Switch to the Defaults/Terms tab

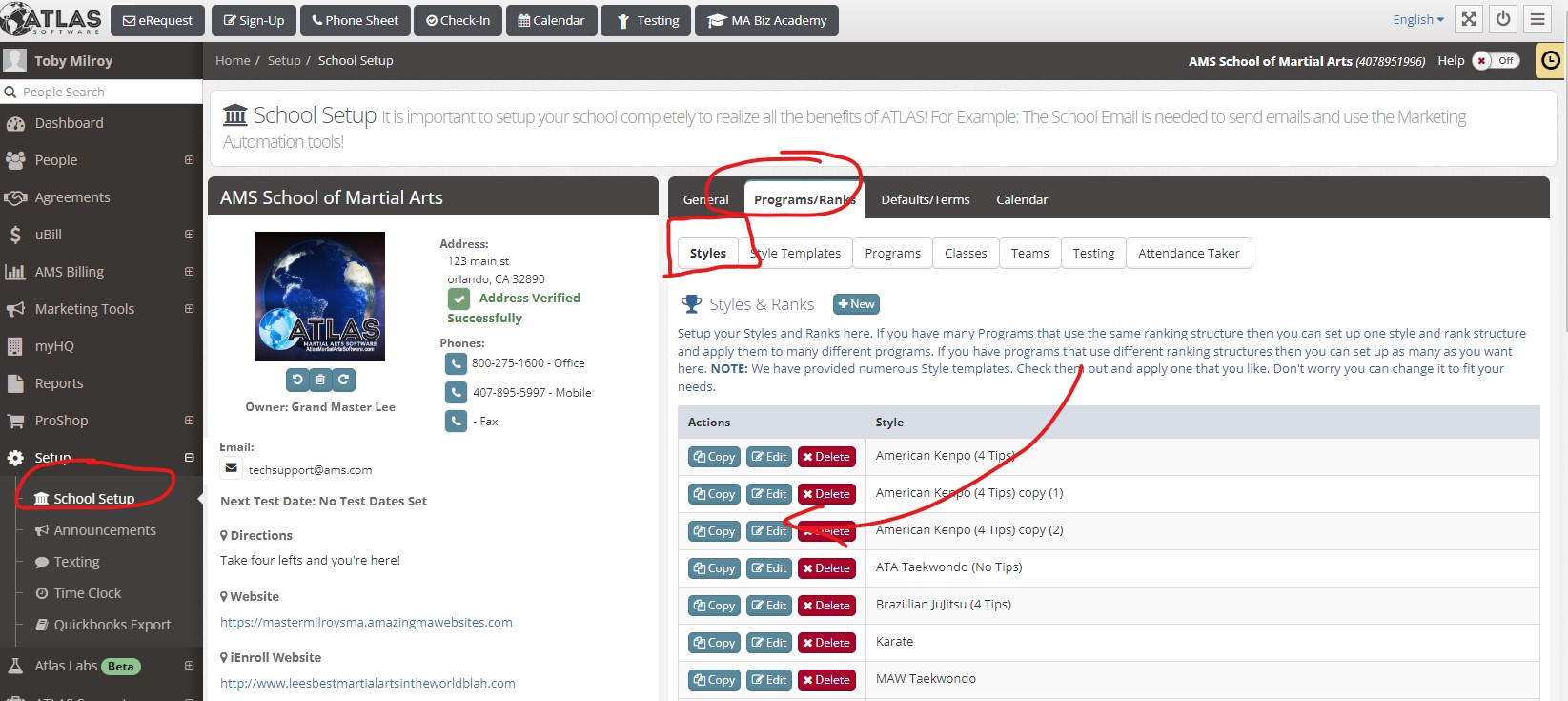pos(925,199)
